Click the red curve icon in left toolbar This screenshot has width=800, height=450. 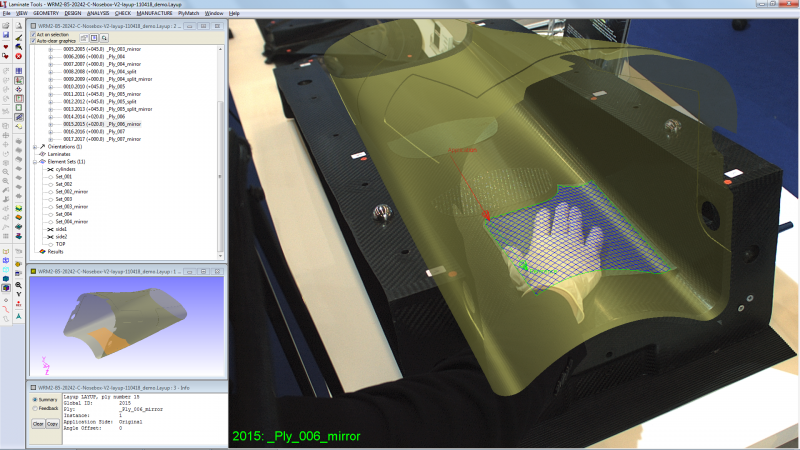pos(6,307)
